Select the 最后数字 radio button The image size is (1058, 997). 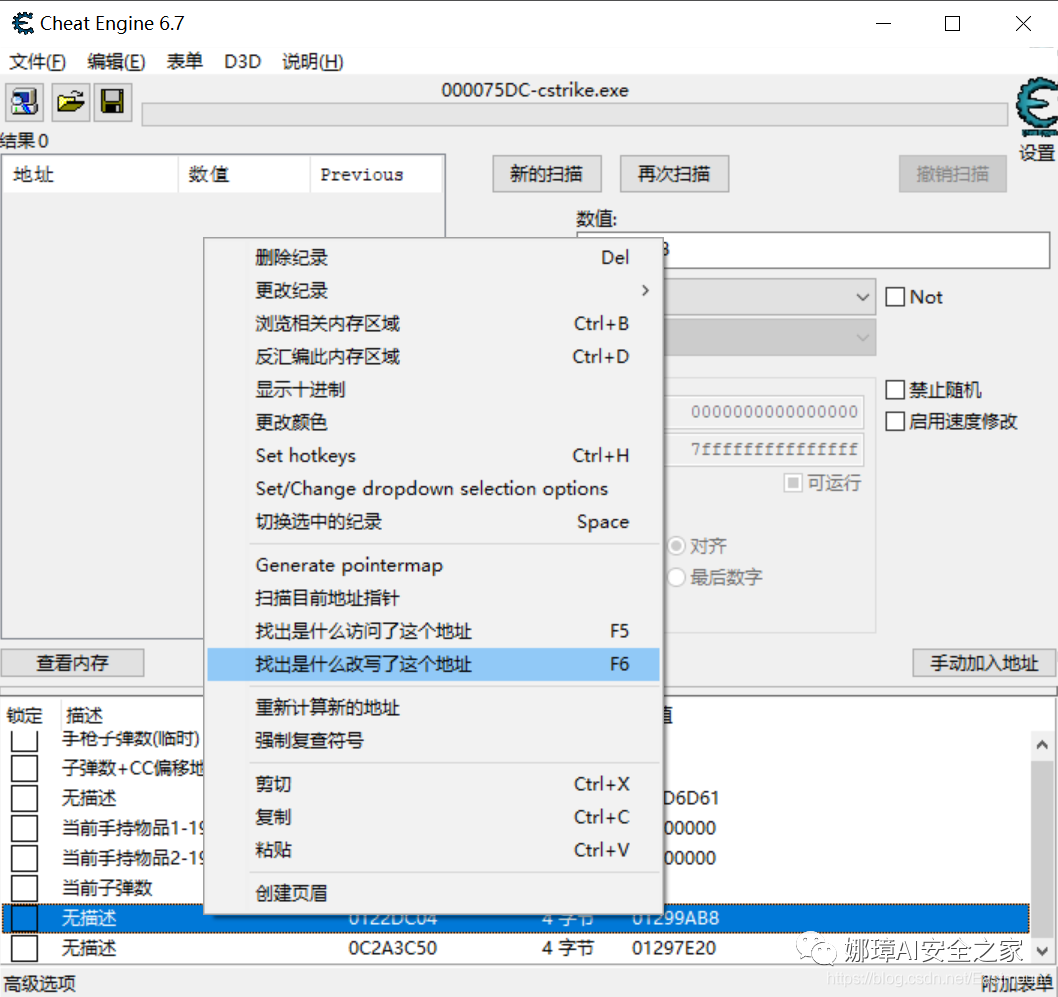click(x=676, y=577)
